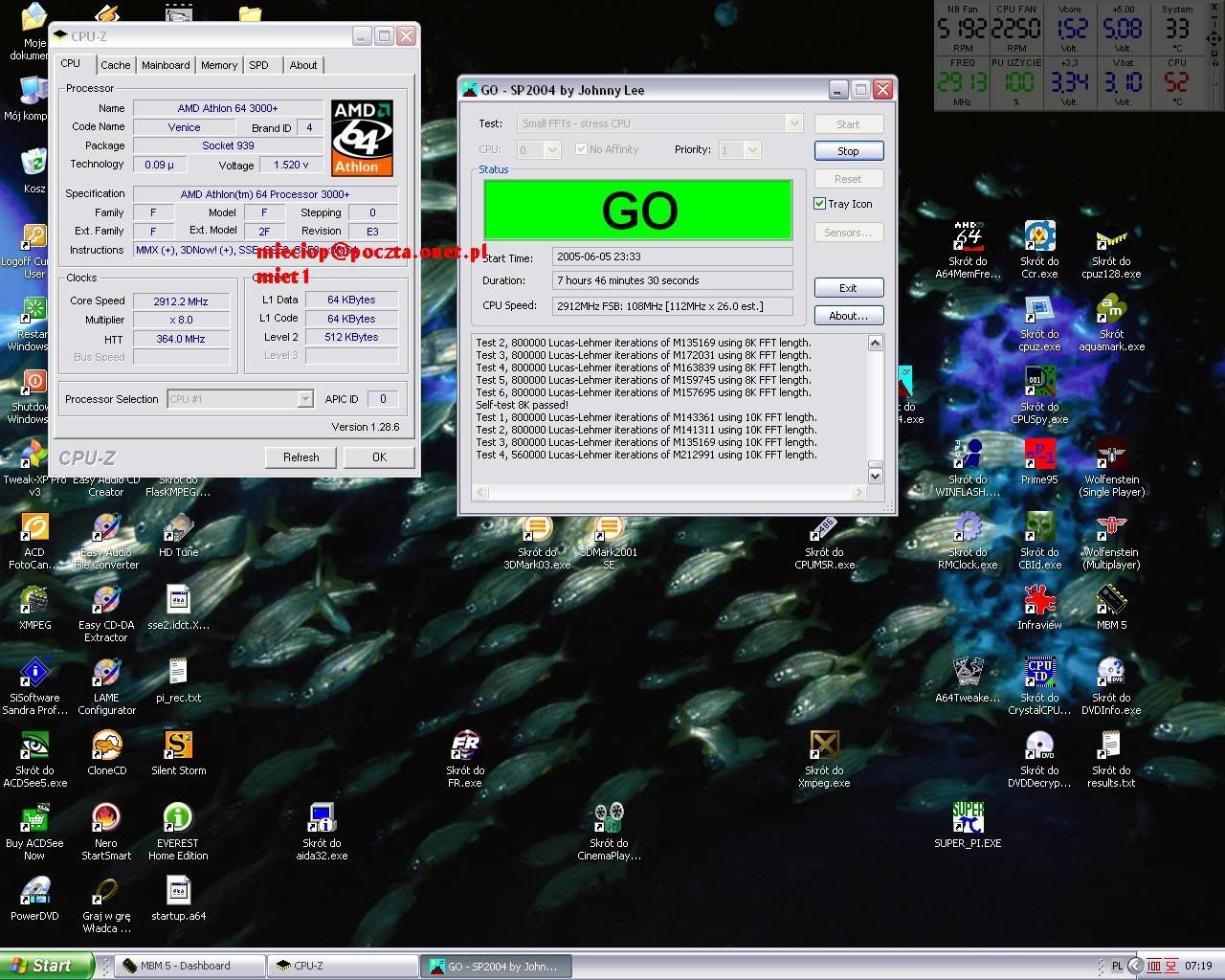Select the startup.a64 desktop file
The width and height of the screenshot is (1225, 980).
[x=178, y=898]
